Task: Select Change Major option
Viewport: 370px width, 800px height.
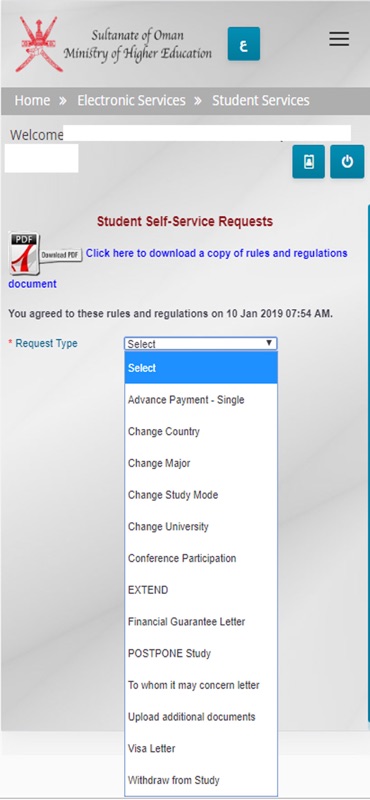Action: (x=201, y=463)
